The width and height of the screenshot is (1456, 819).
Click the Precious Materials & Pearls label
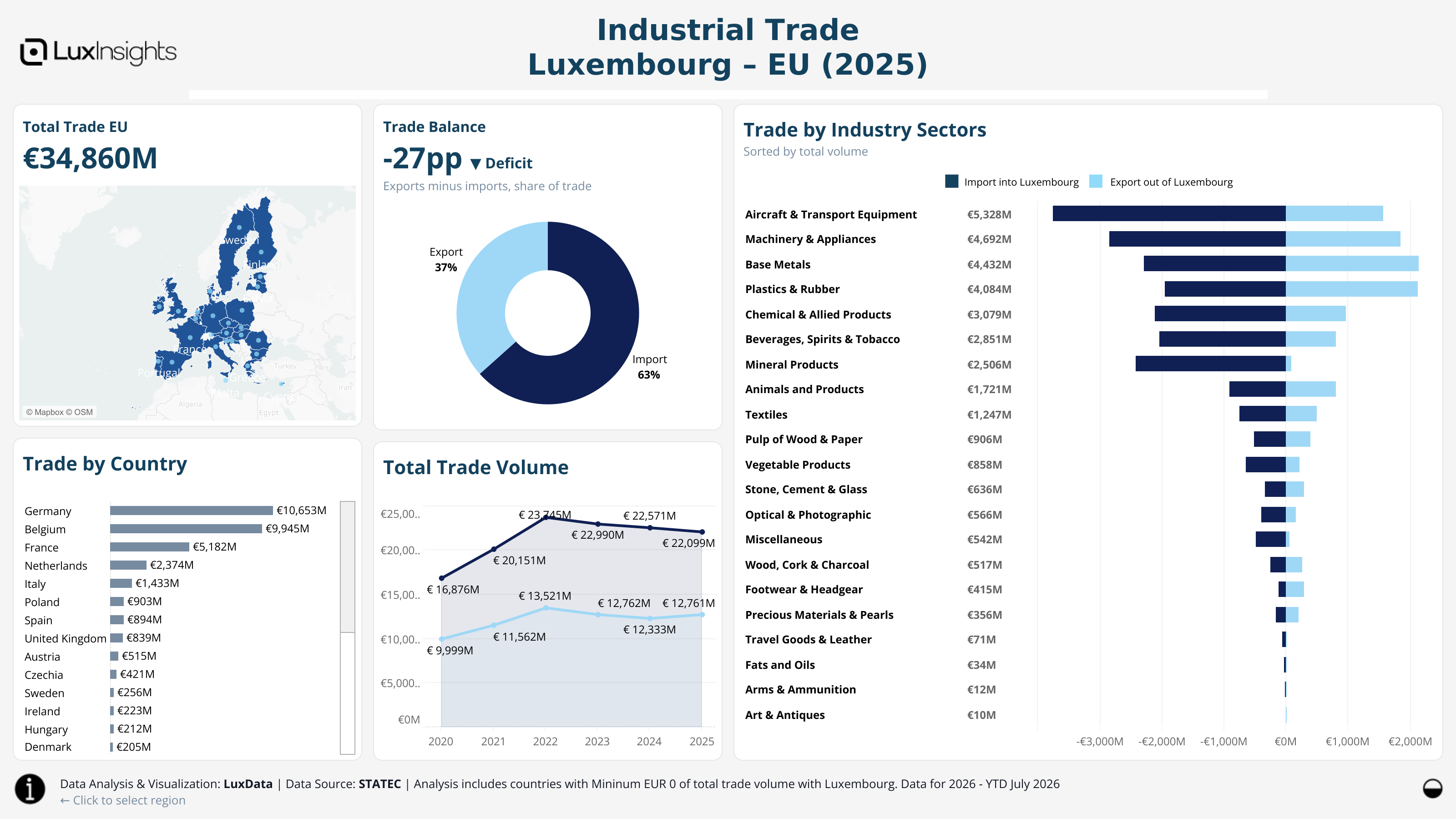pyautogui.click(x=819, y=615)
